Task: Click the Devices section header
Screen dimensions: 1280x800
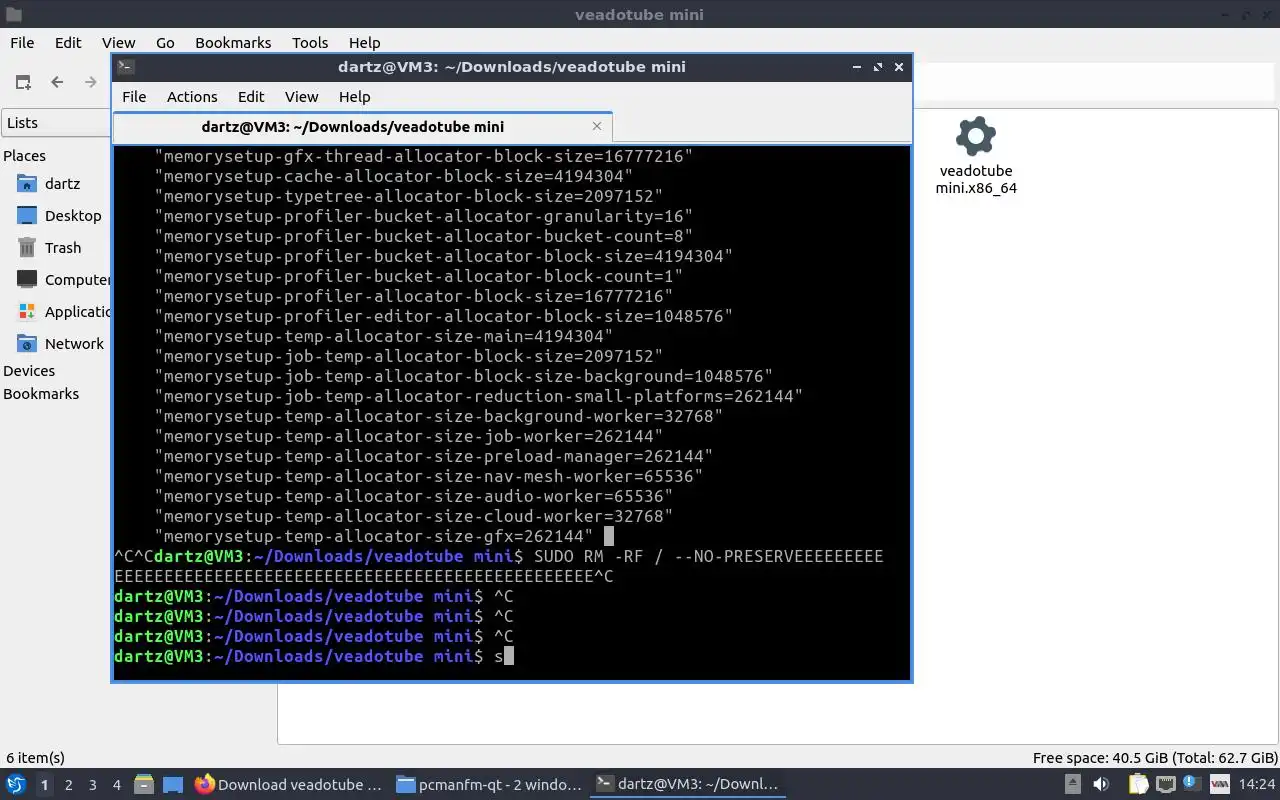Action: 29,371
